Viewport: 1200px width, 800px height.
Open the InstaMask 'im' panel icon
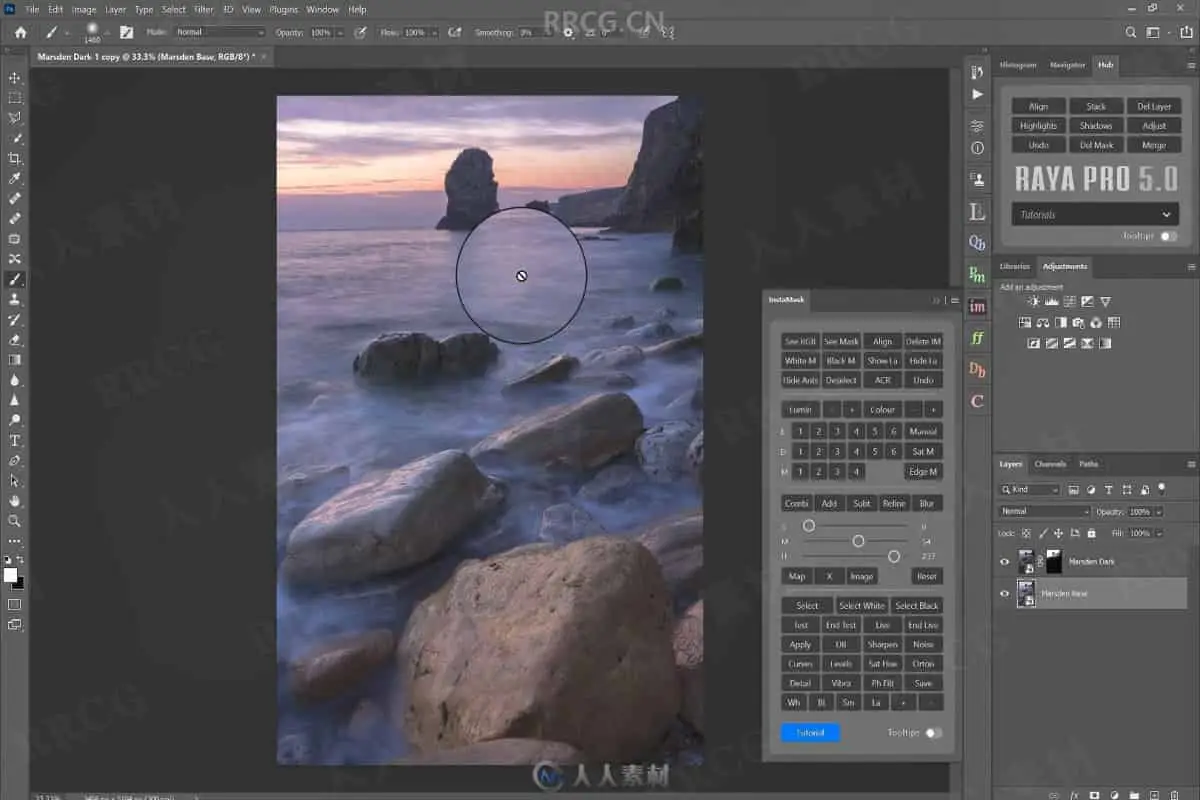click(x=977, y=307)
